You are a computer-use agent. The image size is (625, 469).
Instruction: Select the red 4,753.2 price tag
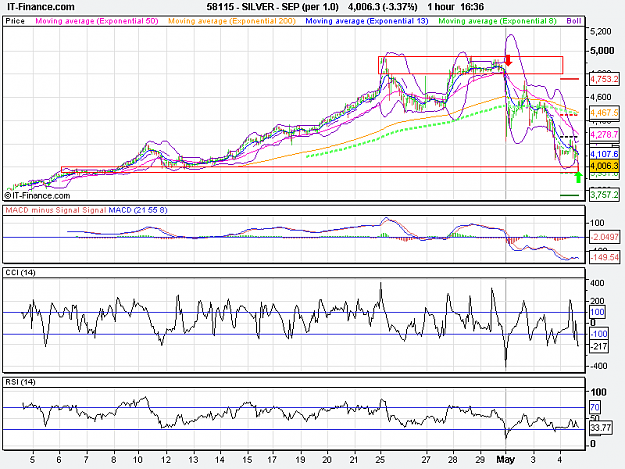coord(604,79)
